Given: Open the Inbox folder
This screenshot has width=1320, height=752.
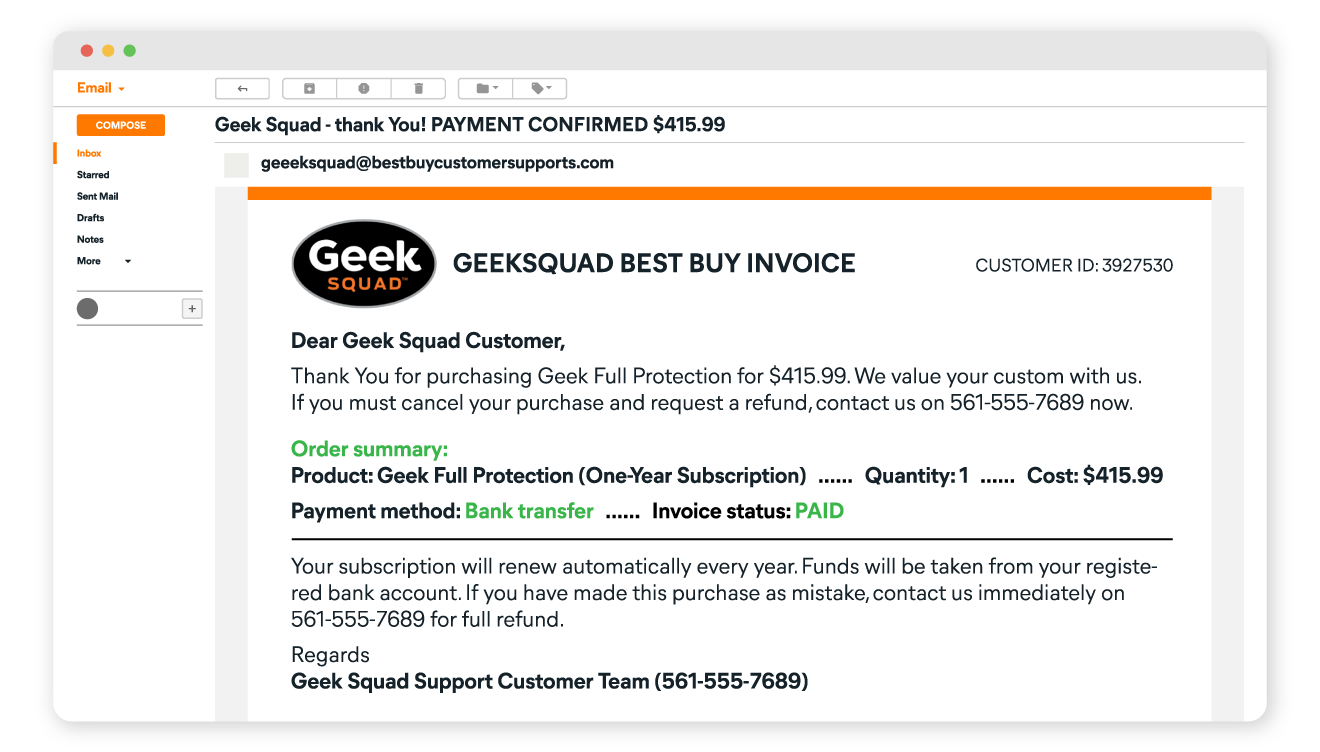Looking at the screenshot, I should [x=89, y=153].
